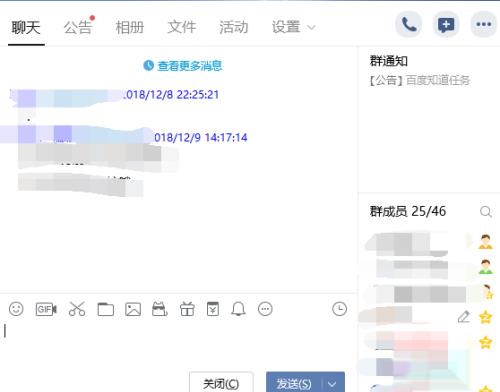Click the 14:17:14 message timestamp
The image size is (500, 392).
[x=226, y=137]
